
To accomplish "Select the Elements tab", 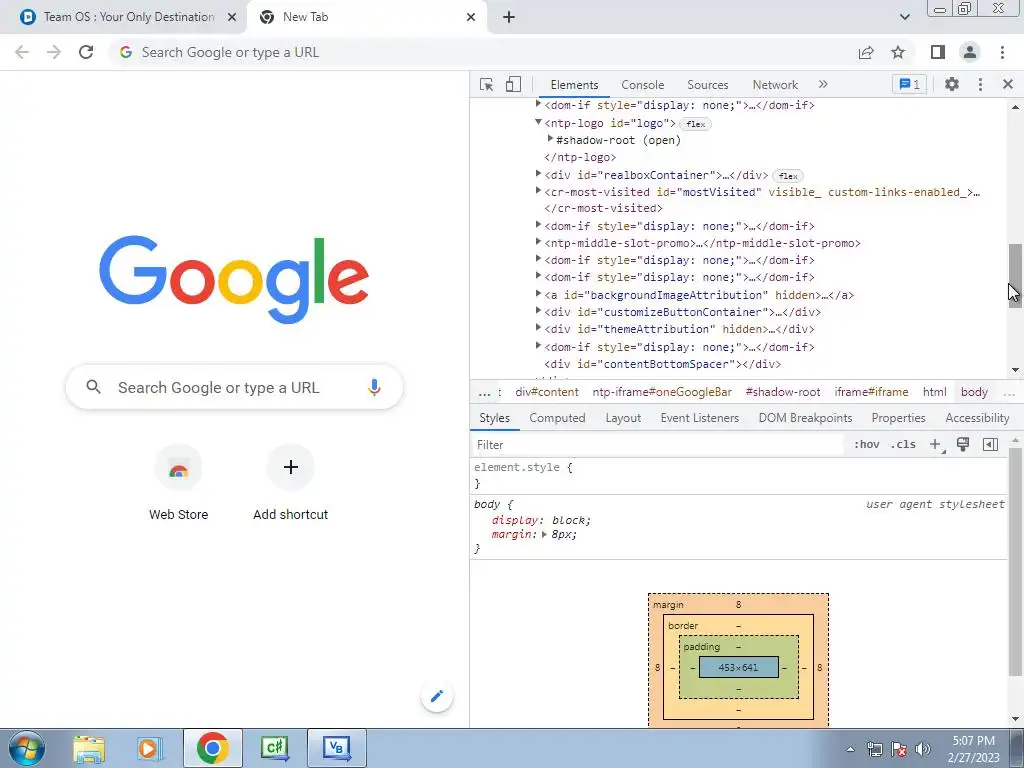I will tap(574, 85).
